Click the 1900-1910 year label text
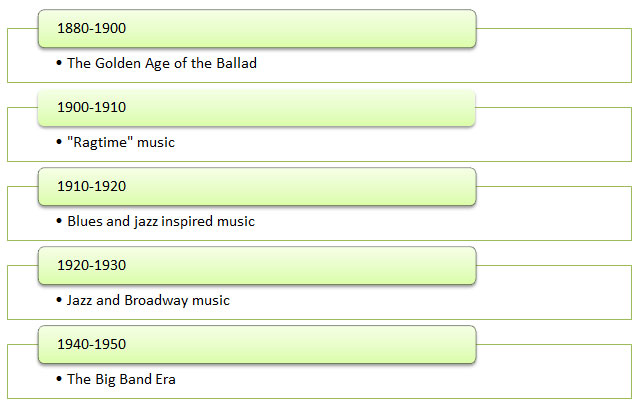 (x=91, y=107)
